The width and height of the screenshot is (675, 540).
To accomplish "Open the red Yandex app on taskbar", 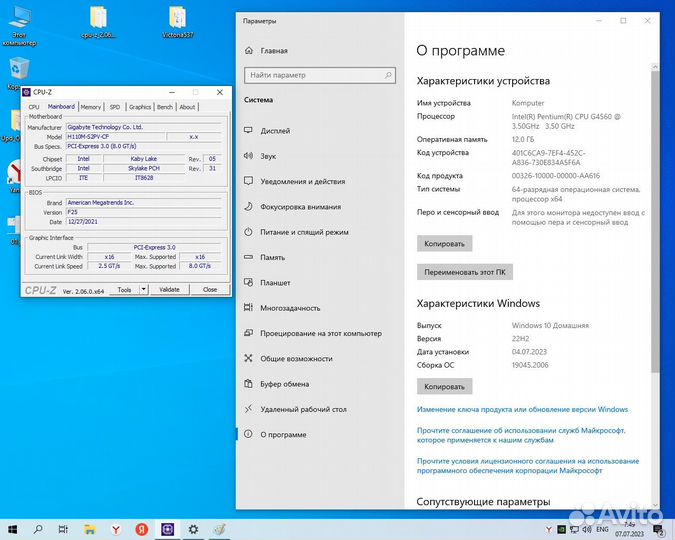I will click(142, 529).
